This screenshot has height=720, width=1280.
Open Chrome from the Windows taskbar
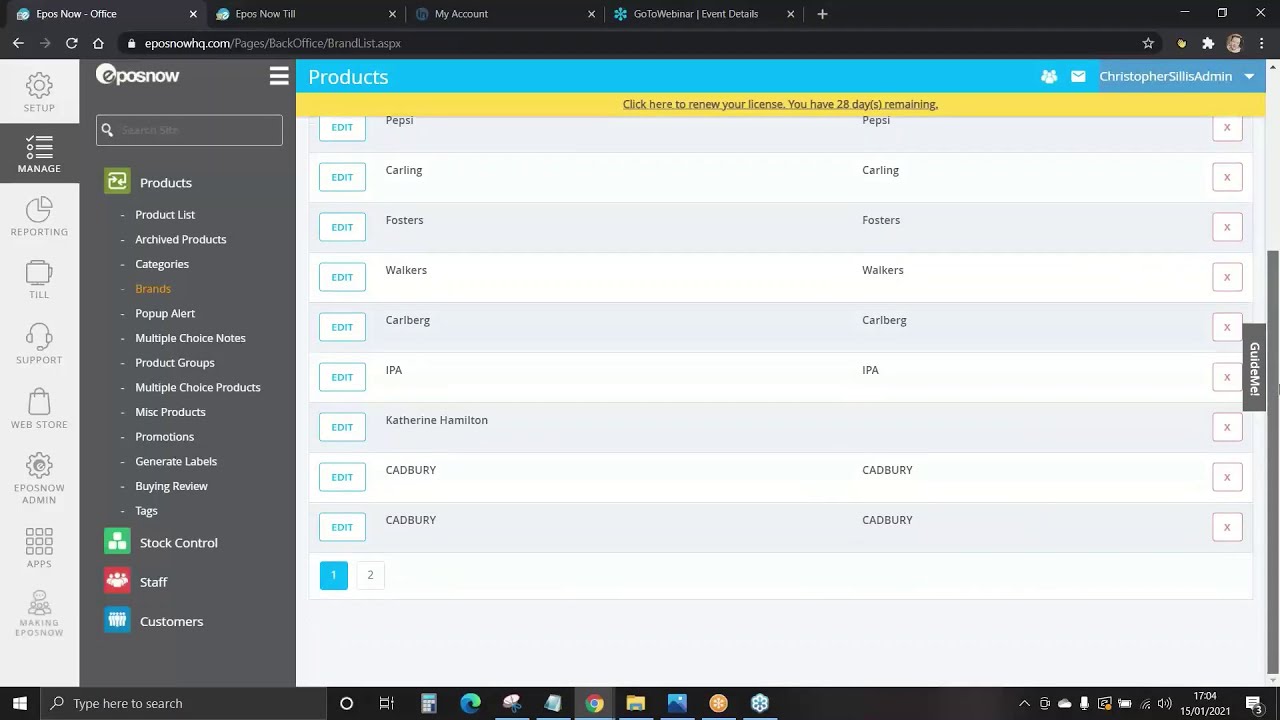594,703
